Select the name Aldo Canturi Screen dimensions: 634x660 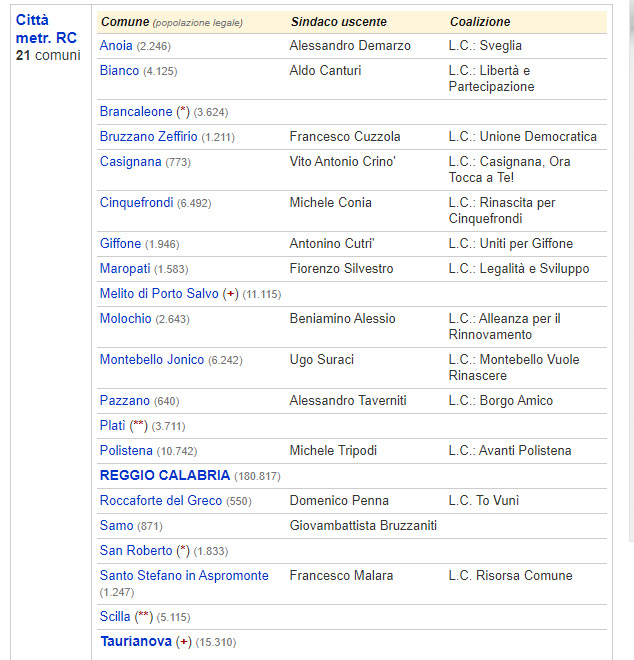click(x=325, y=70)
